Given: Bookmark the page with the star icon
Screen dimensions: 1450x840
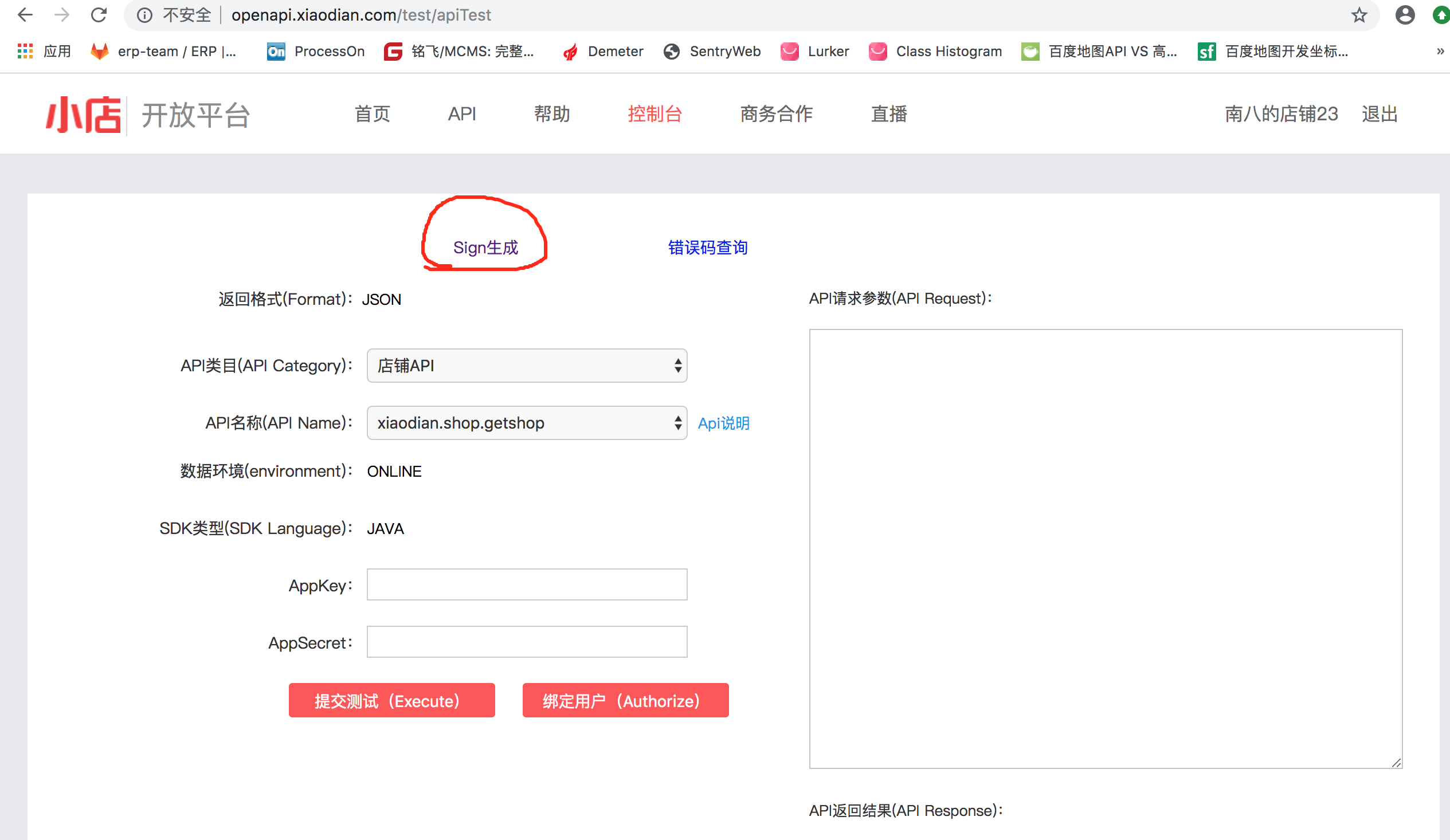Looking at the screenshot, I should 1359,15.
